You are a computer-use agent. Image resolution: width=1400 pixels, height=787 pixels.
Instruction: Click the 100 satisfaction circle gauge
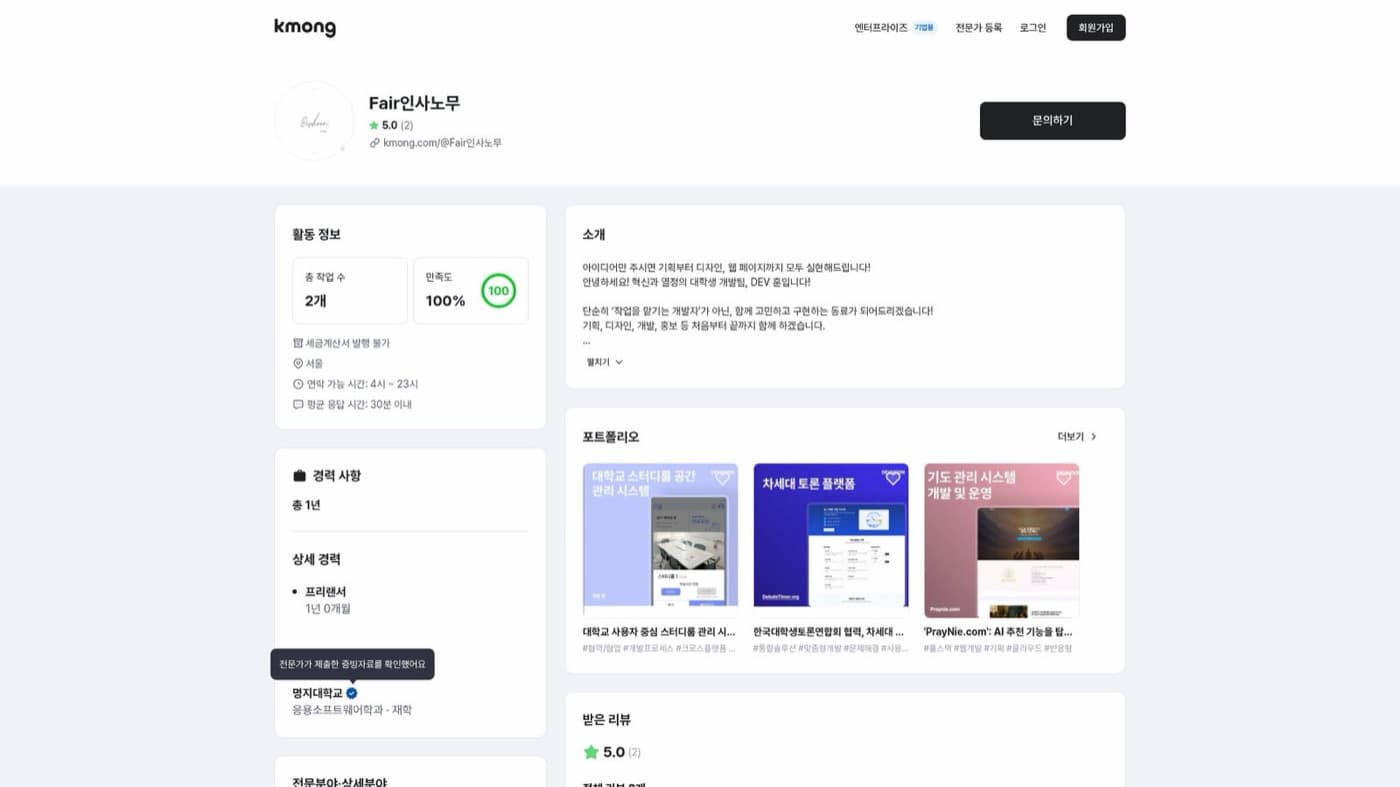pos(498,291)
